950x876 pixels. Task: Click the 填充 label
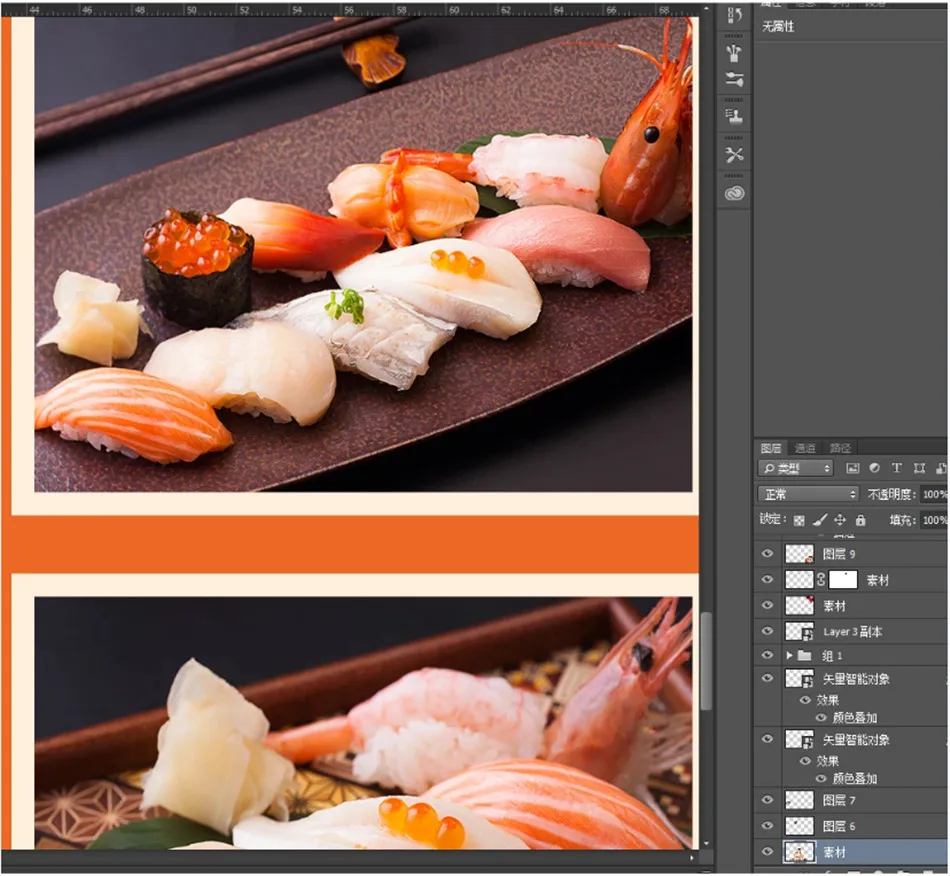(902, 520)
